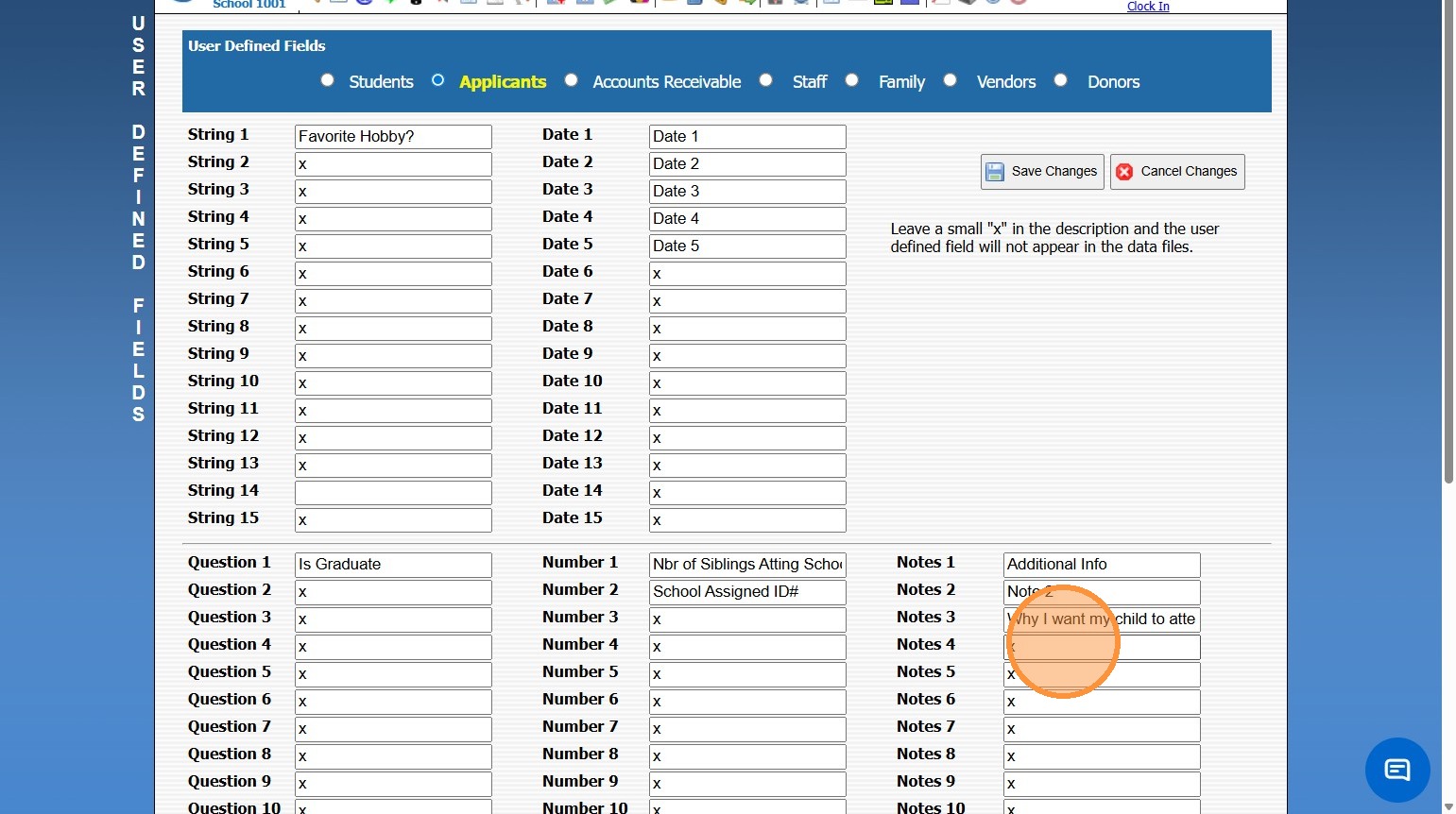This screenshot has height=814, width=1456.
Task: Click into the Question 8 input
Action: pyautogui.click(x=393, y=756)
